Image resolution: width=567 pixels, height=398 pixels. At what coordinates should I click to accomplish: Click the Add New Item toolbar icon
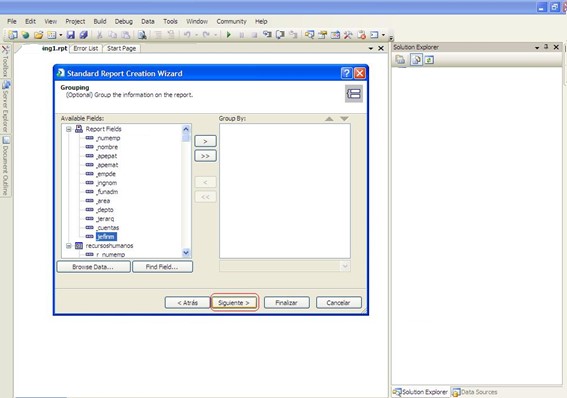click(52, 35)
